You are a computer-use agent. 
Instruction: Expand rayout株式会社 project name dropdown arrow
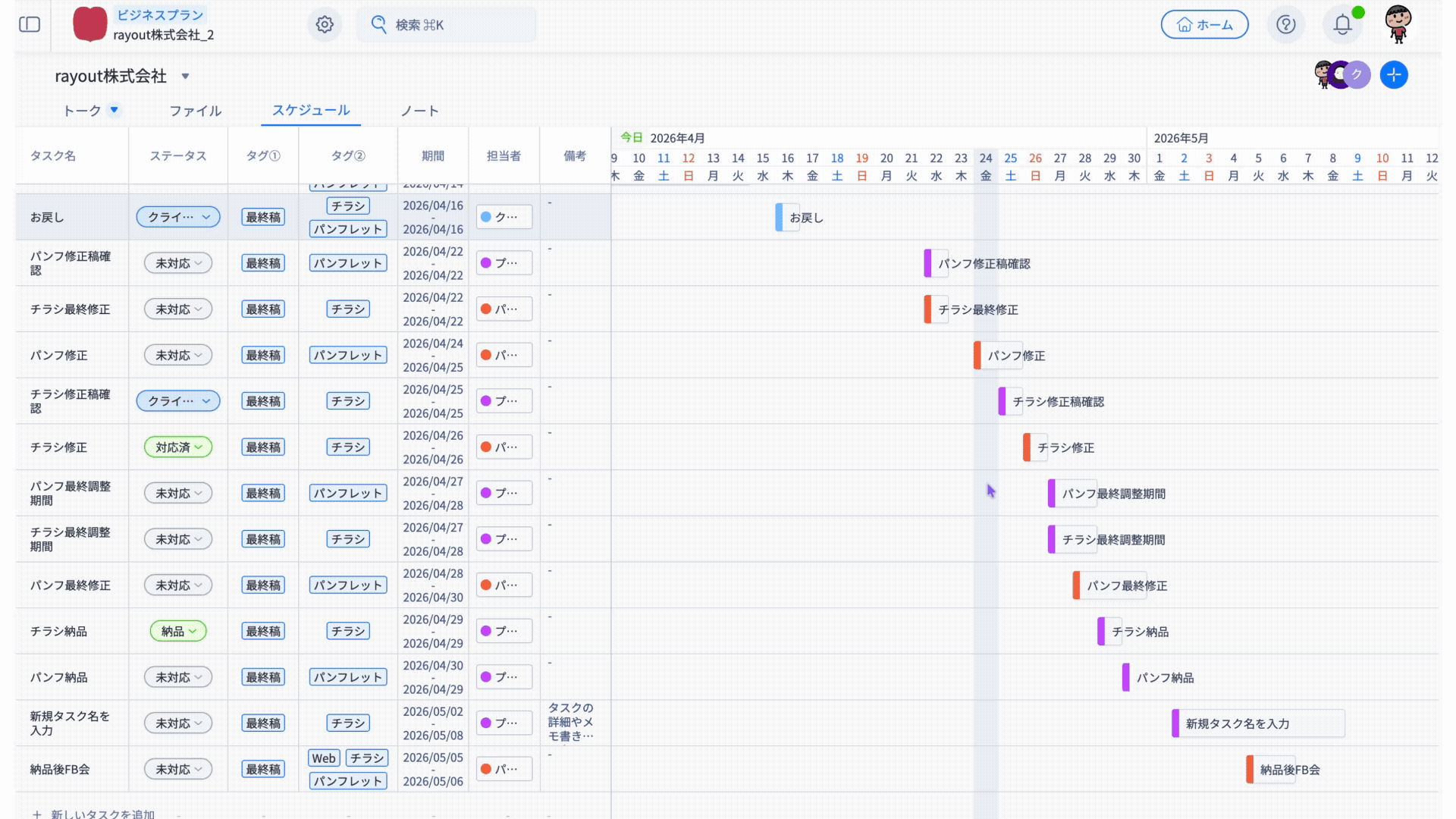pos(185,77)
